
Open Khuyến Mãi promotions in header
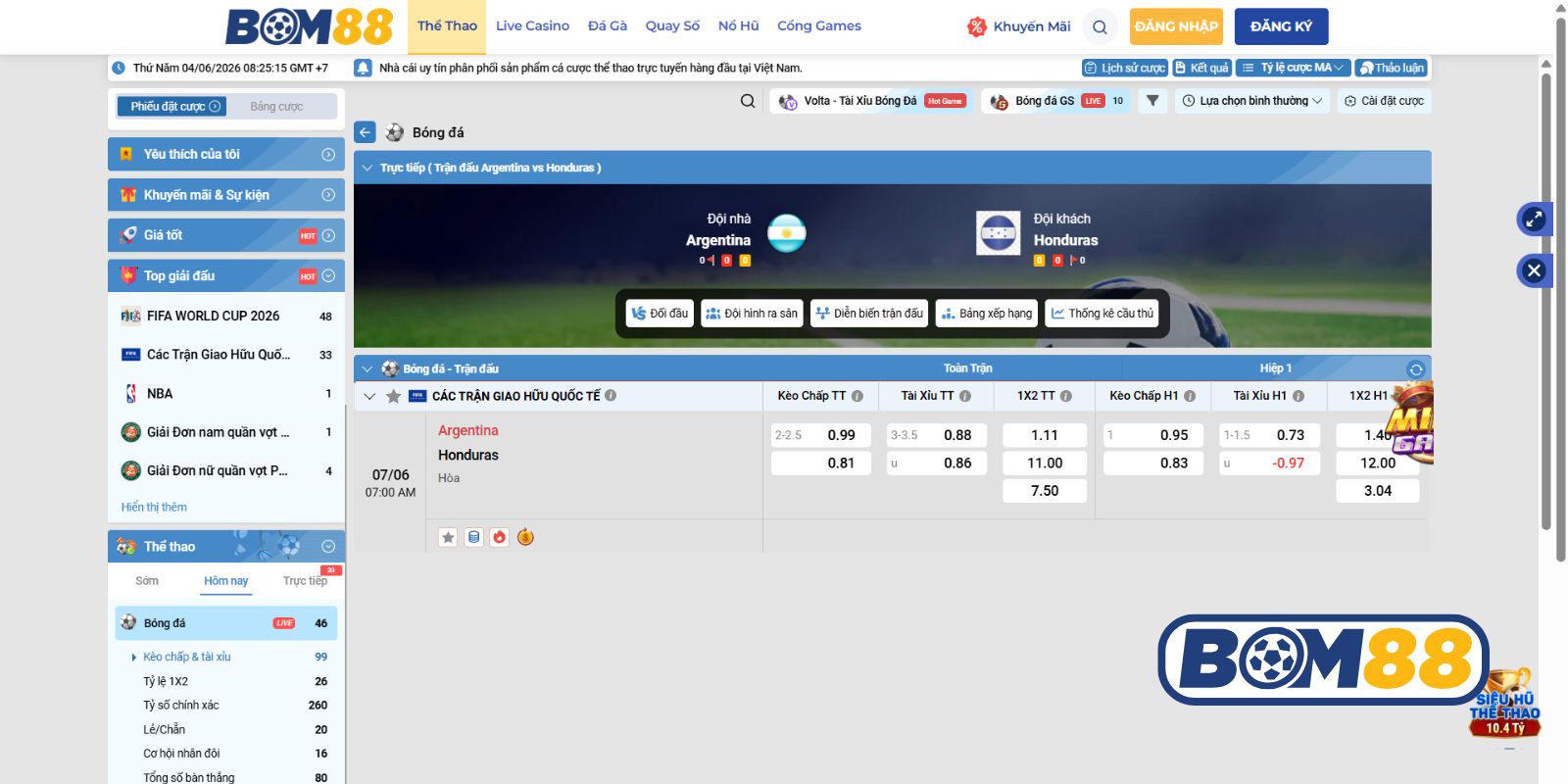coord(1019,26)
